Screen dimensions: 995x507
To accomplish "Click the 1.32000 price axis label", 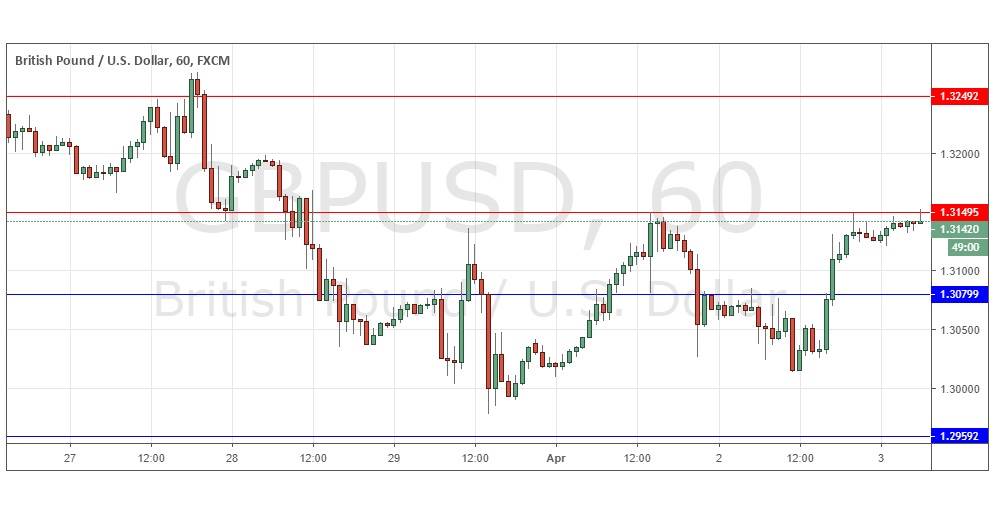I will [958, 155].
